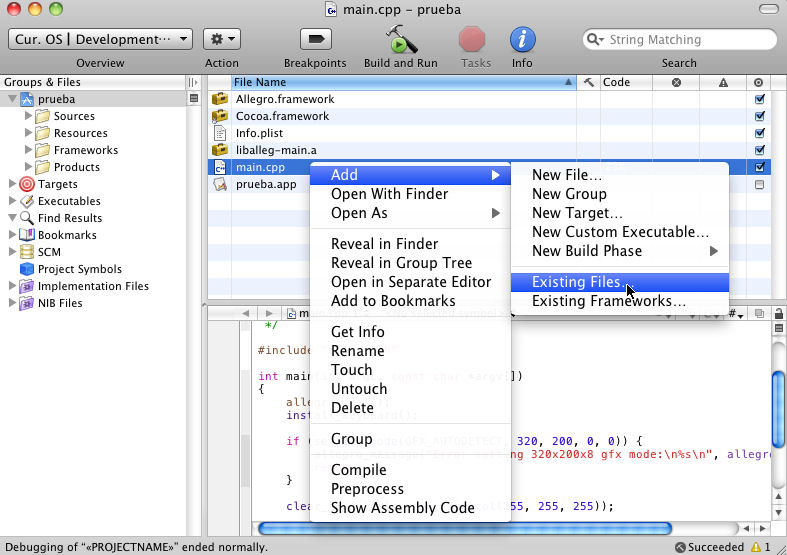Image resolution: width=787 pixels, height=555 pixels.
Task: Toggle the Info.plist target checkbox
Action: pyautogui.click(x=760, y=134)
